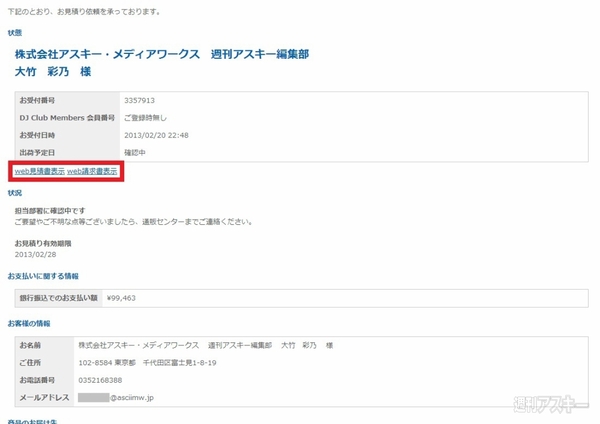Select the reception number 3357913
Viewport: 600px width, 424px height.
pos(139,101)
